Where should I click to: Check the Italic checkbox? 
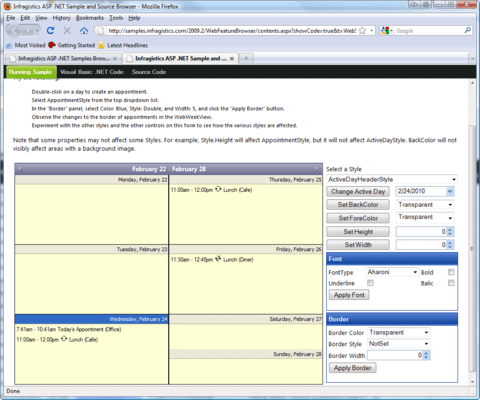pos(451,283)
